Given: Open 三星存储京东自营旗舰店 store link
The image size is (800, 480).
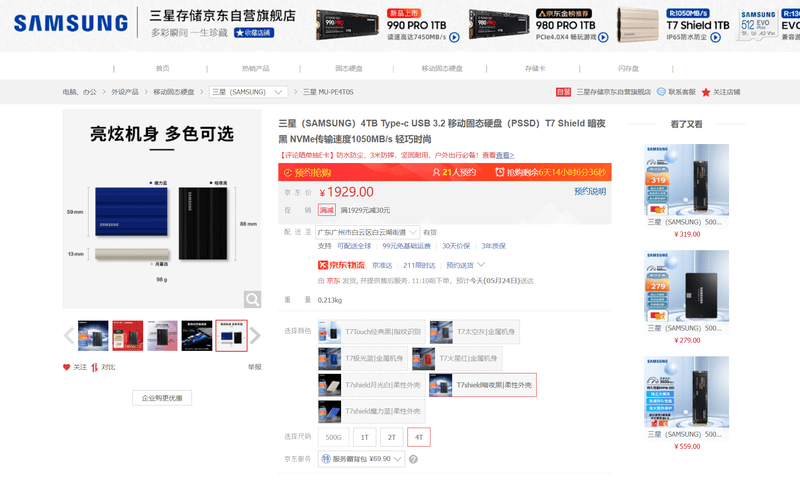Looking at the screenshot, I should click(614, 92).
